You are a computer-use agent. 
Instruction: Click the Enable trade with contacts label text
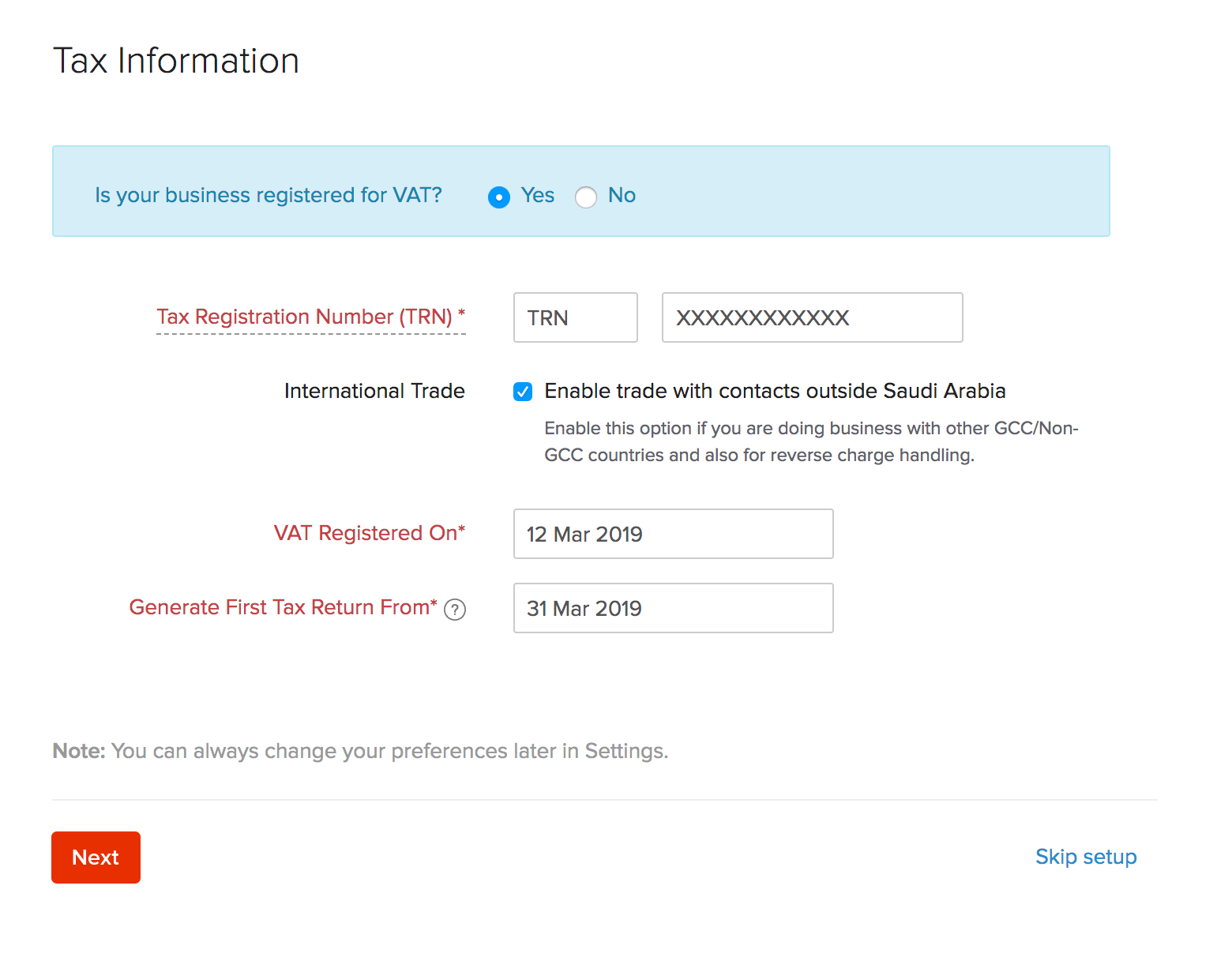[775, 391]
